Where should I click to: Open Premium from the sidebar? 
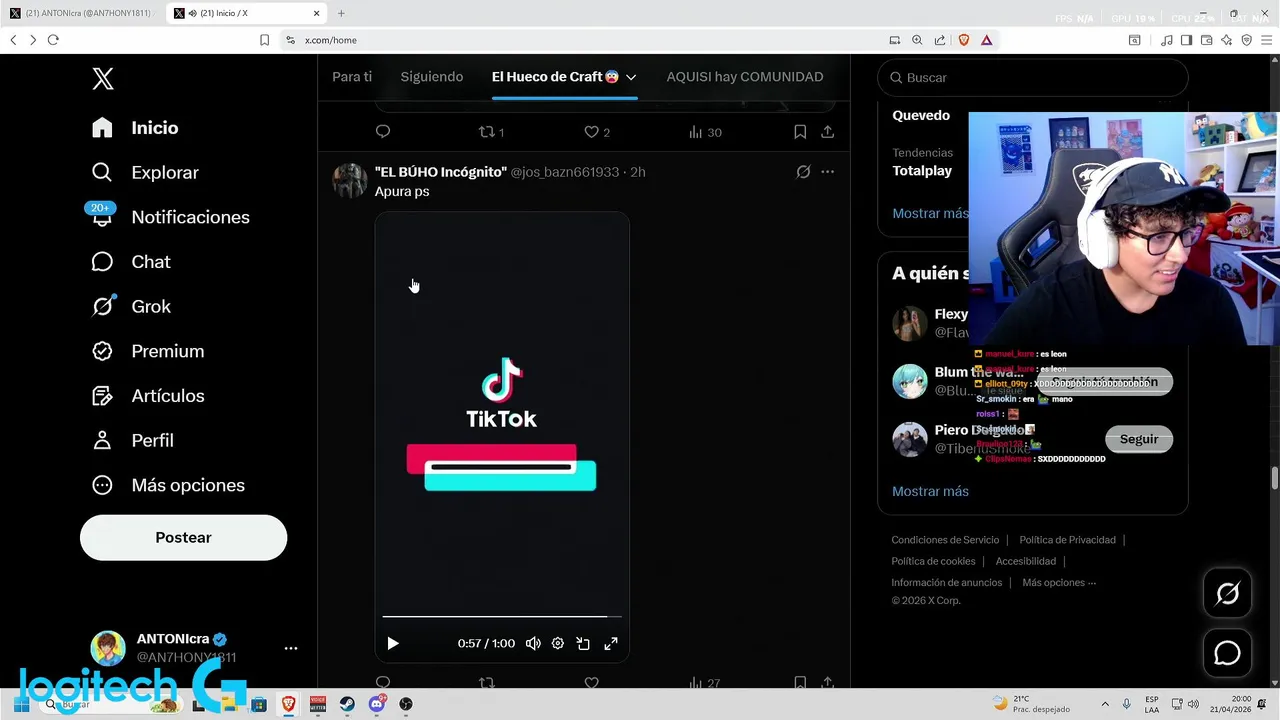(148, 351)
